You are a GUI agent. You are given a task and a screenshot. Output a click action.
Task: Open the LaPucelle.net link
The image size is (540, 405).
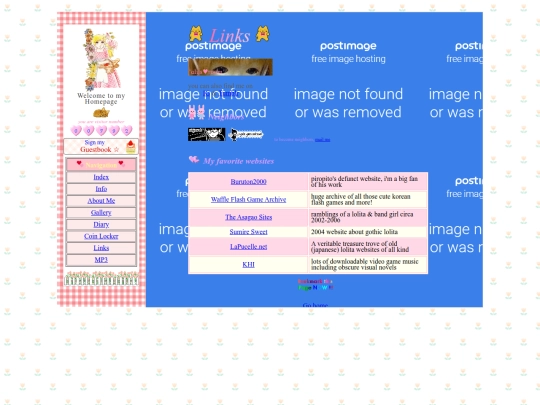[x=248, y=247]
